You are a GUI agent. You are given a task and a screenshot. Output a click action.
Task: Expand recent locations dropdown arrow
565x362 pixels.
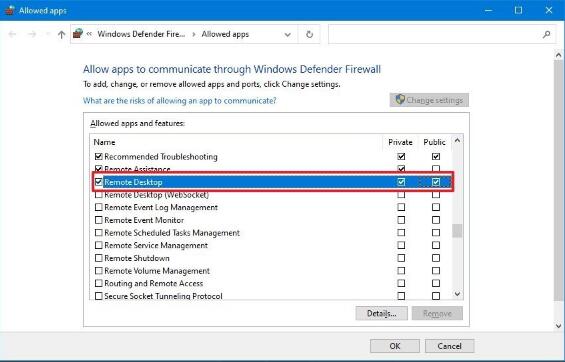[x=48, y=34]
